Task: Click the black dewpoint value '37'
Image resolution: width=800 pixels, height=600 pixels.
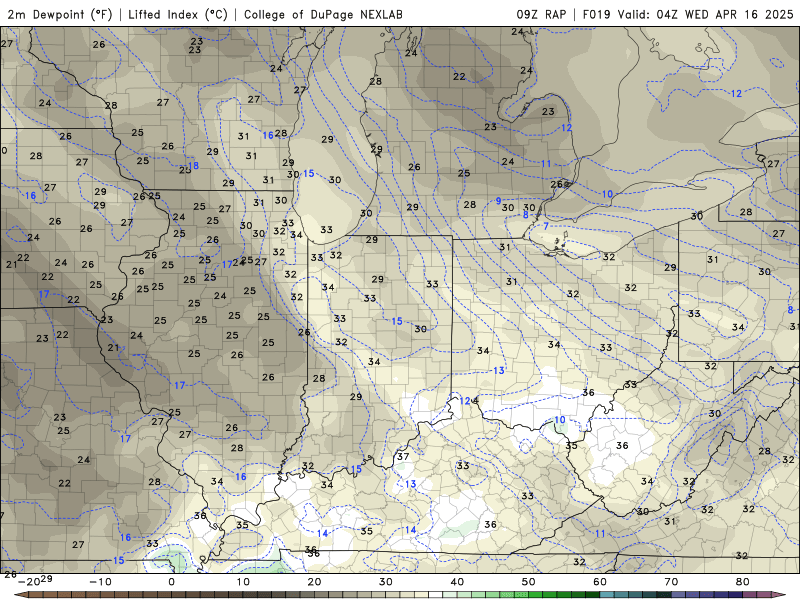Action: [403, 456]
